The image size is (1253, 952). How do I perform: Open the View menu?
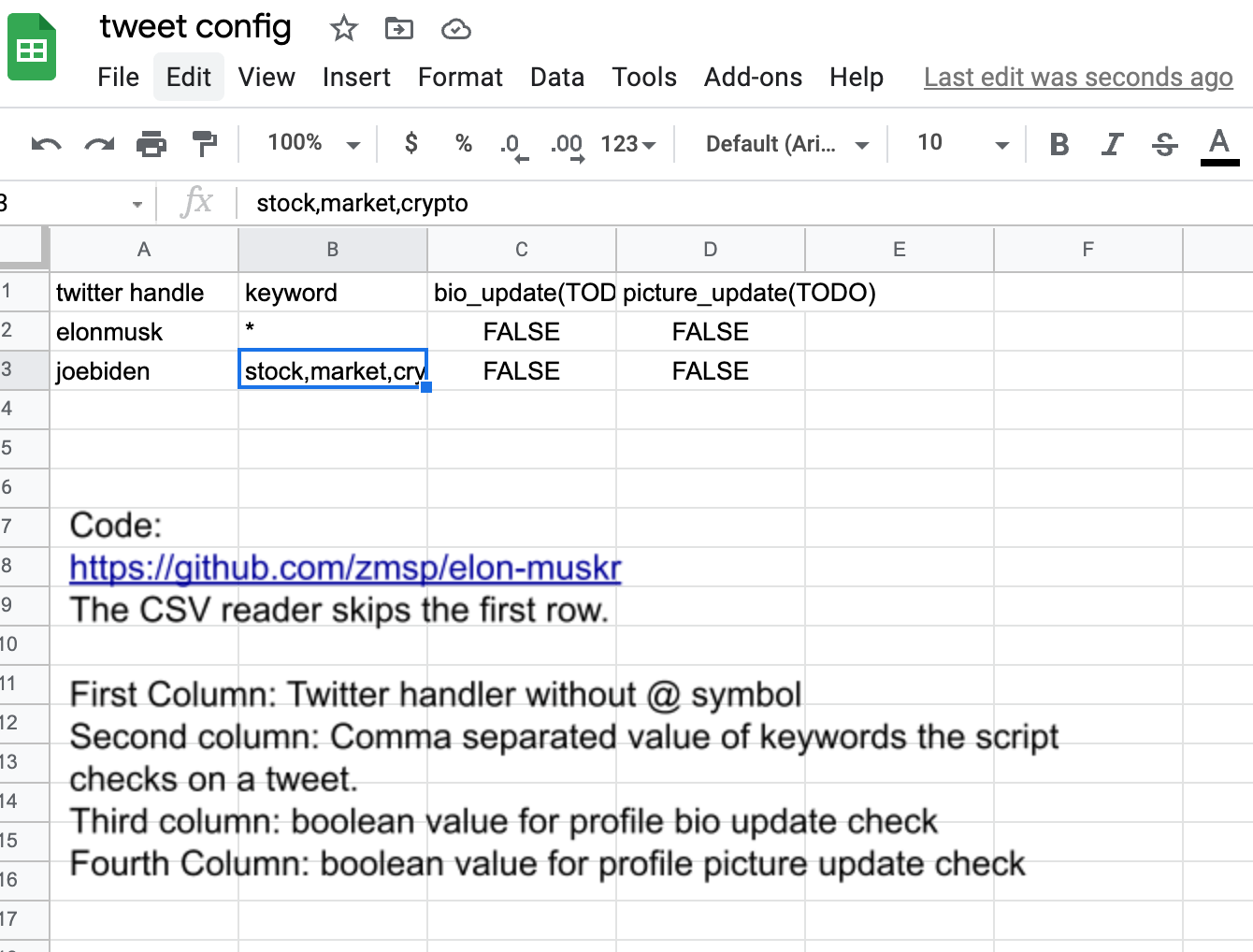tap(266, 77)
